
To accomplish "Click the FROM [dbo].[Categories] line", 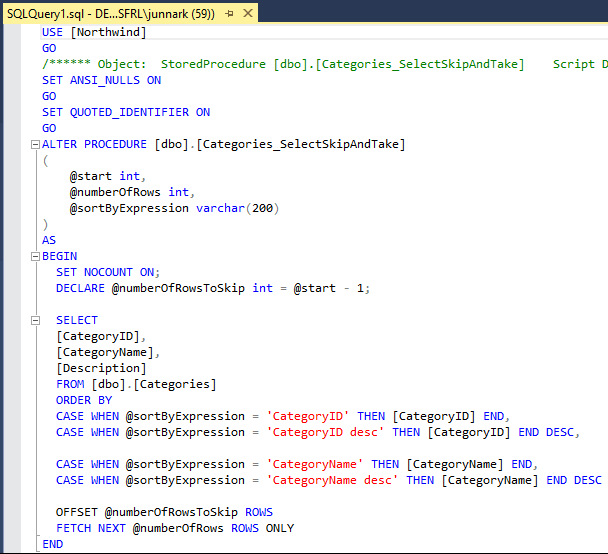I will tap(136, 384).
